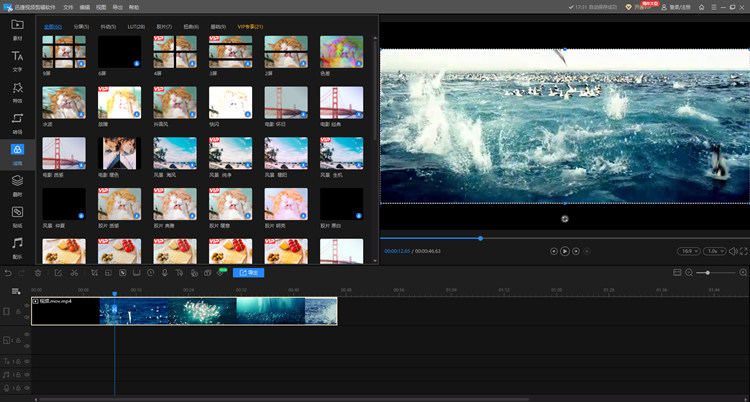Switch to the LUT(28) filter tab
Screen dimensions: 750x402
pyautogui.click(x=136, y=27)
